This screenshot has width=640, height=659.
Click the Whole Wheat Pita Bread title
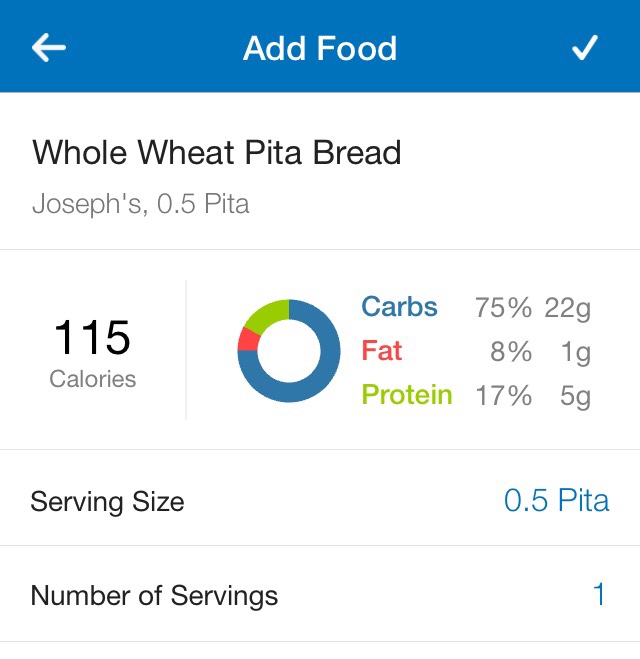click(217, 152)
